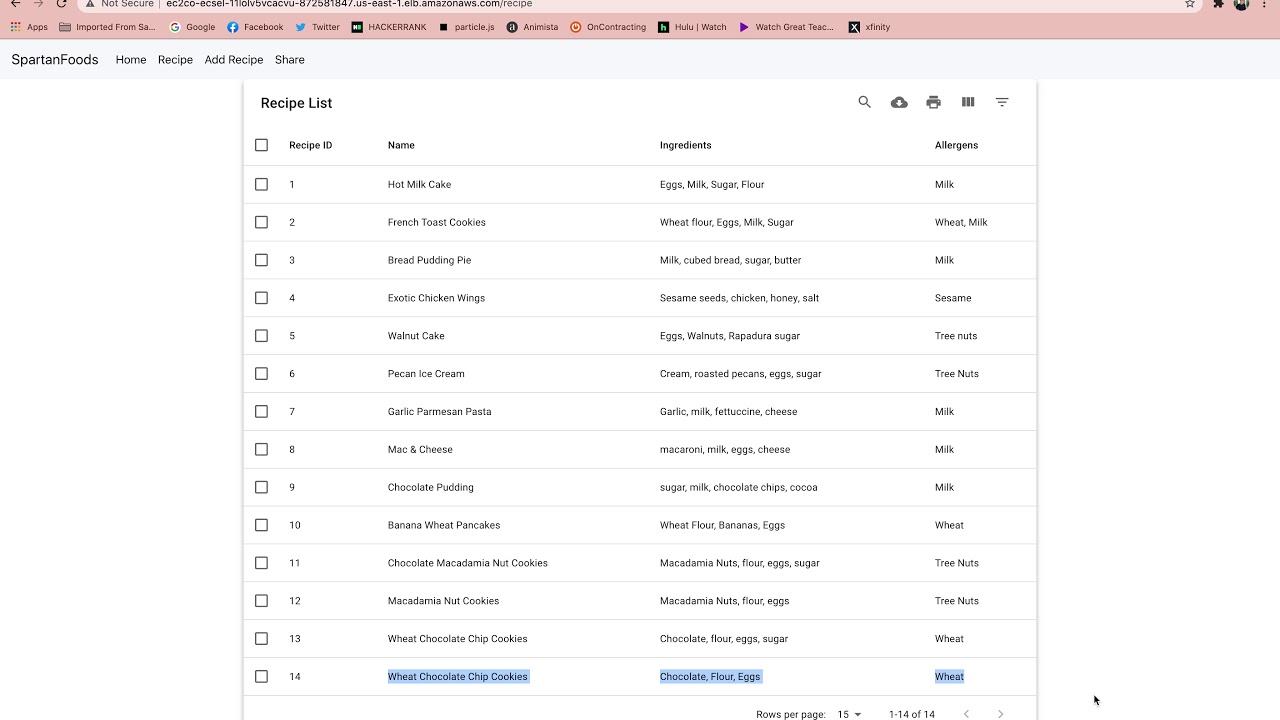Click "Sesame seeds, chicken, honey, salt" cell
This screenshot has height=720, width=1280.
[739, 298]
